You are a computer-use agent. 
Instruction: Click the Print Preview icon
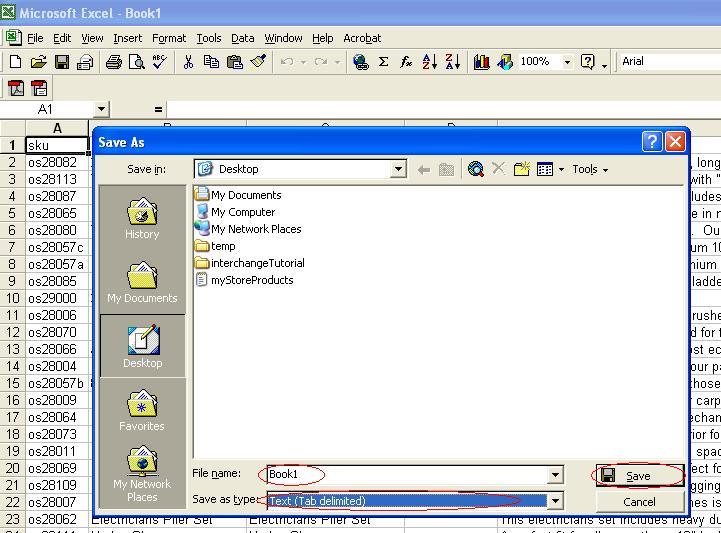tap(137, 62)
